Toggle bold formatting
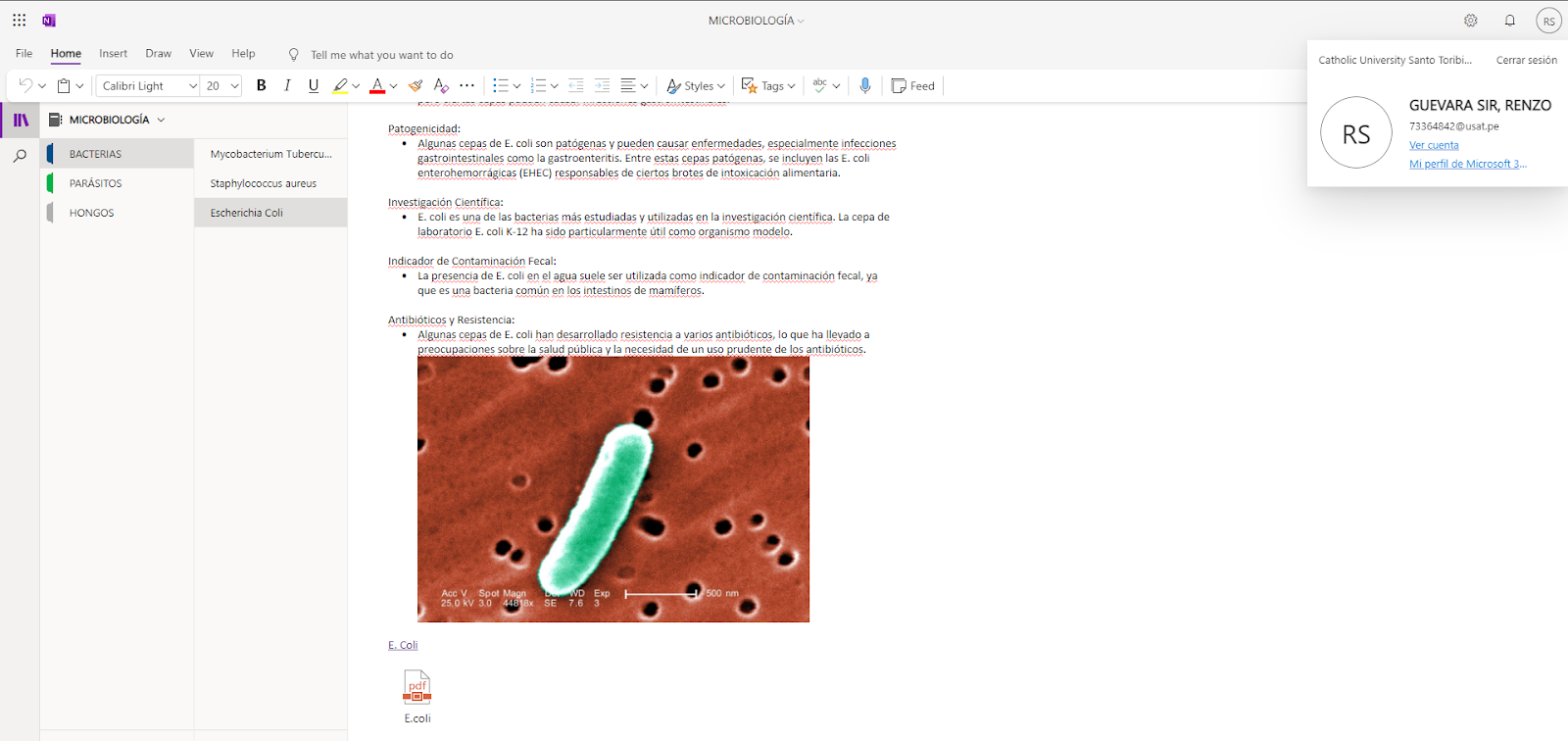Screen dimensions: 1568x741 click(x=261, y=85)
